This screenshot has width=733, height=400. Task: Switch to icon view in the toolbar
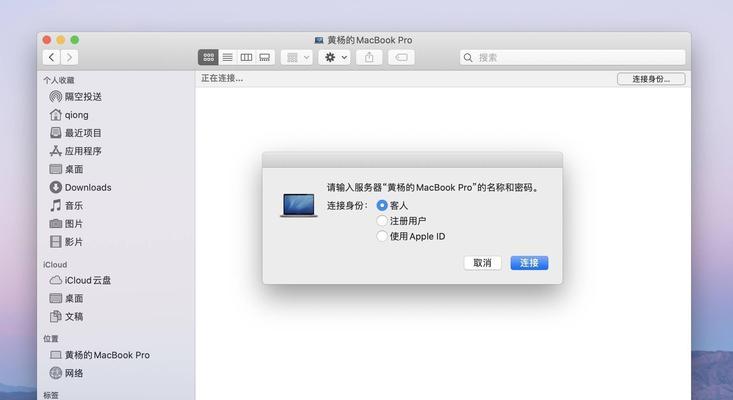pyautogui.click(x=208, y=57)
